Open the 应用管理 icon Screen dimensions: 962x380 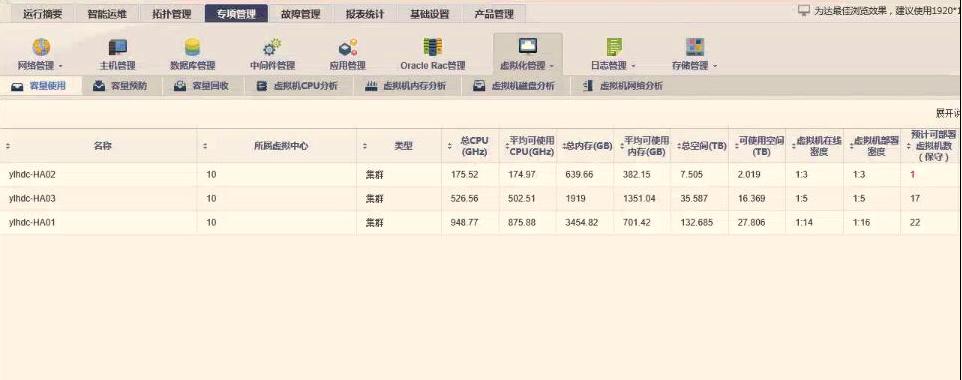pos(348,47)
